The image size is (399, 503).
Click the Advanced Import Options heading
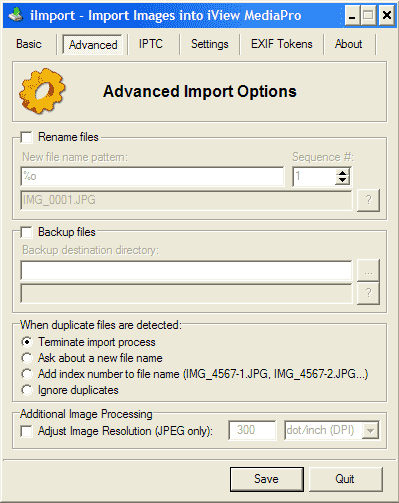coord(200,91)
